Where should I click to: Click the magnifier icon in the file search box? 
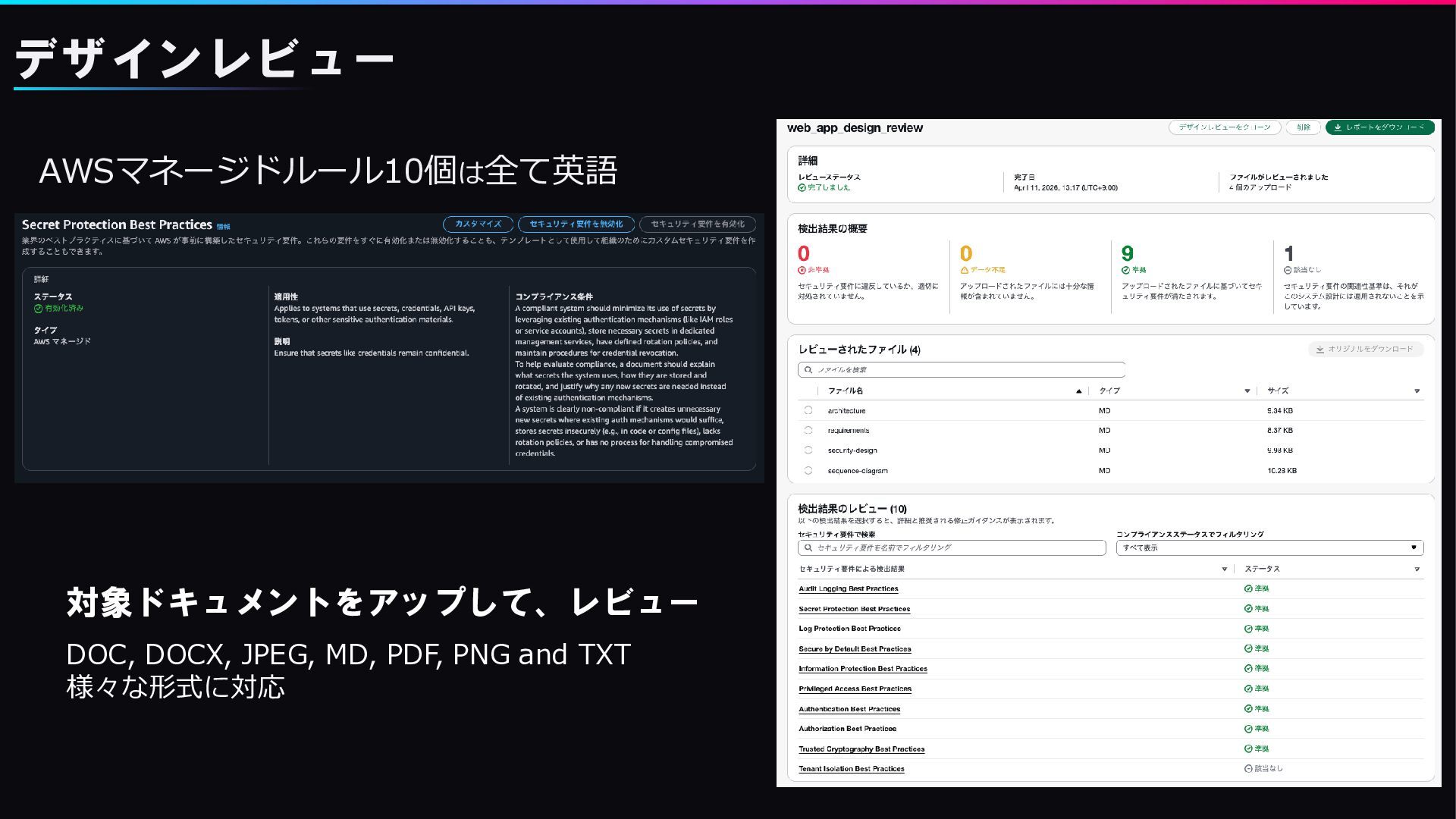(x=808, y=370)
